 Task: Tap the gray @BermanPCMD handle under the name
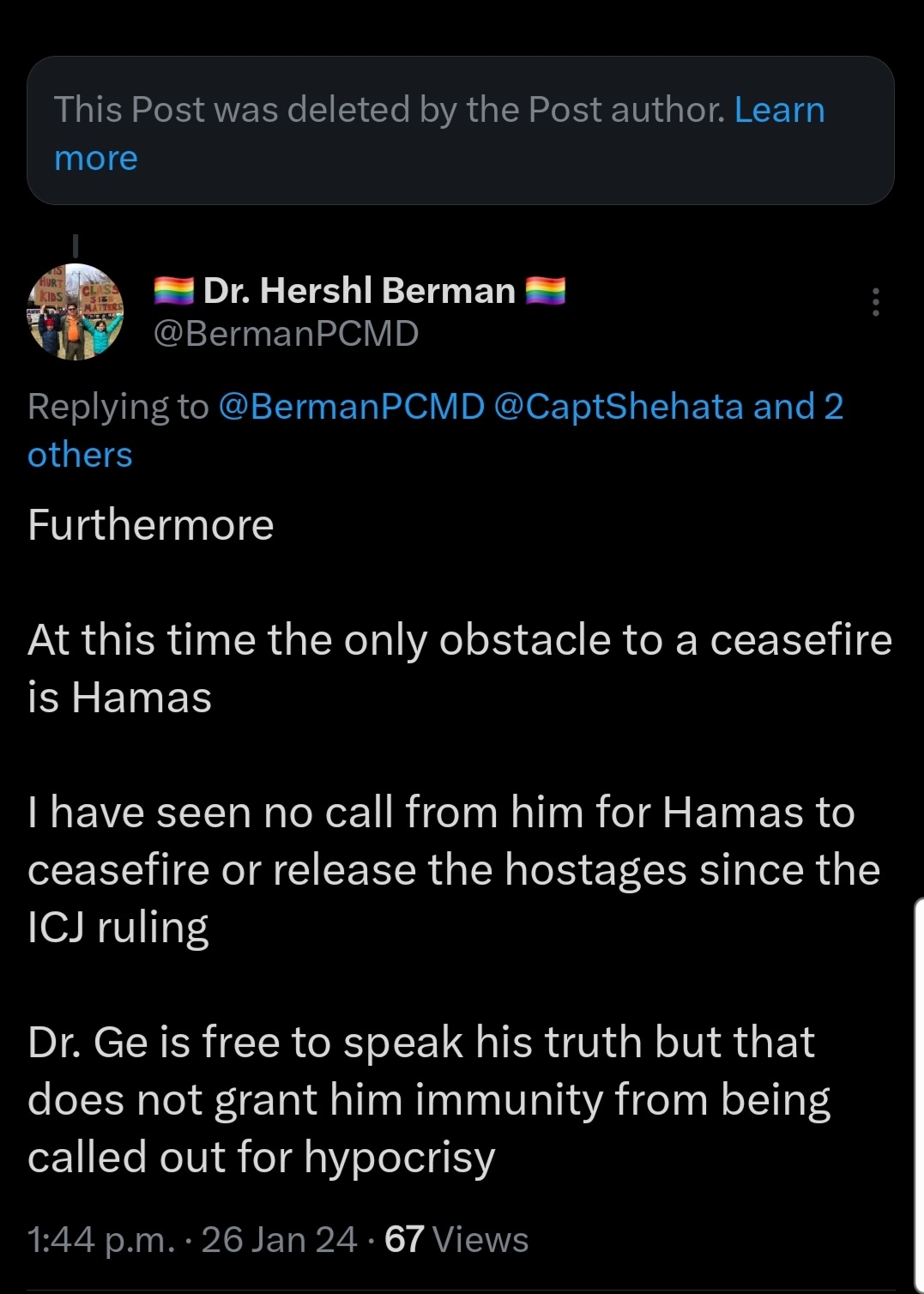coord(286,334)
